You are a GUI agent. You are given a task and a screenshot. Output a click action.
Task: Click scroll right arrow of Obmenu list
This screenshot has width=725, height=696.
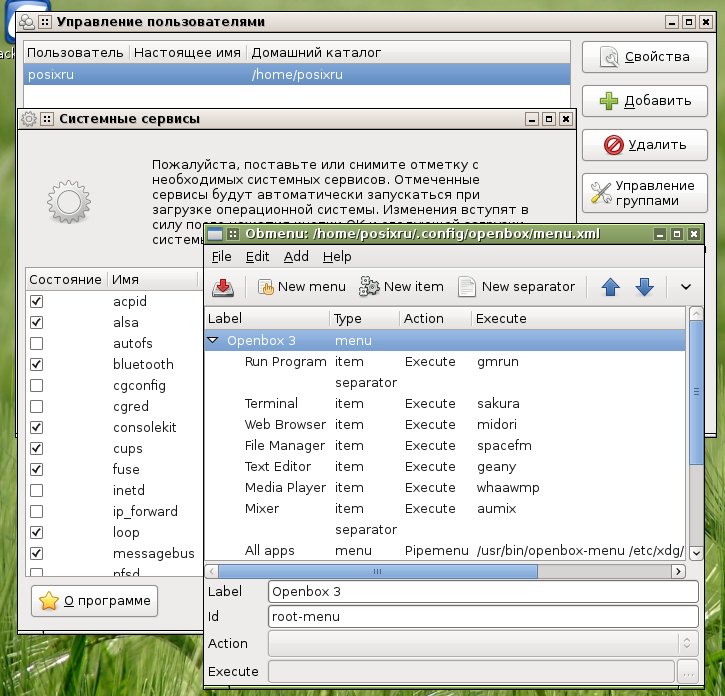[678, 572]
